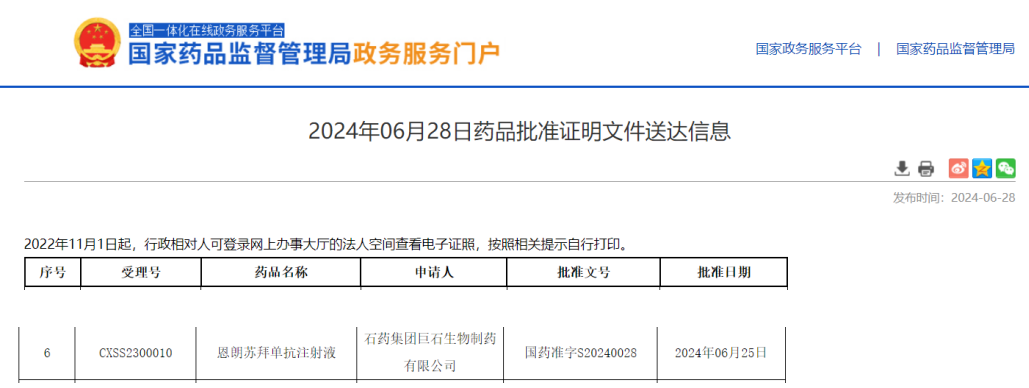Click the notice text starting 2022年11月1日起
The width and height of the screenshot is (1029, 388).
click(x=326, y=245)
